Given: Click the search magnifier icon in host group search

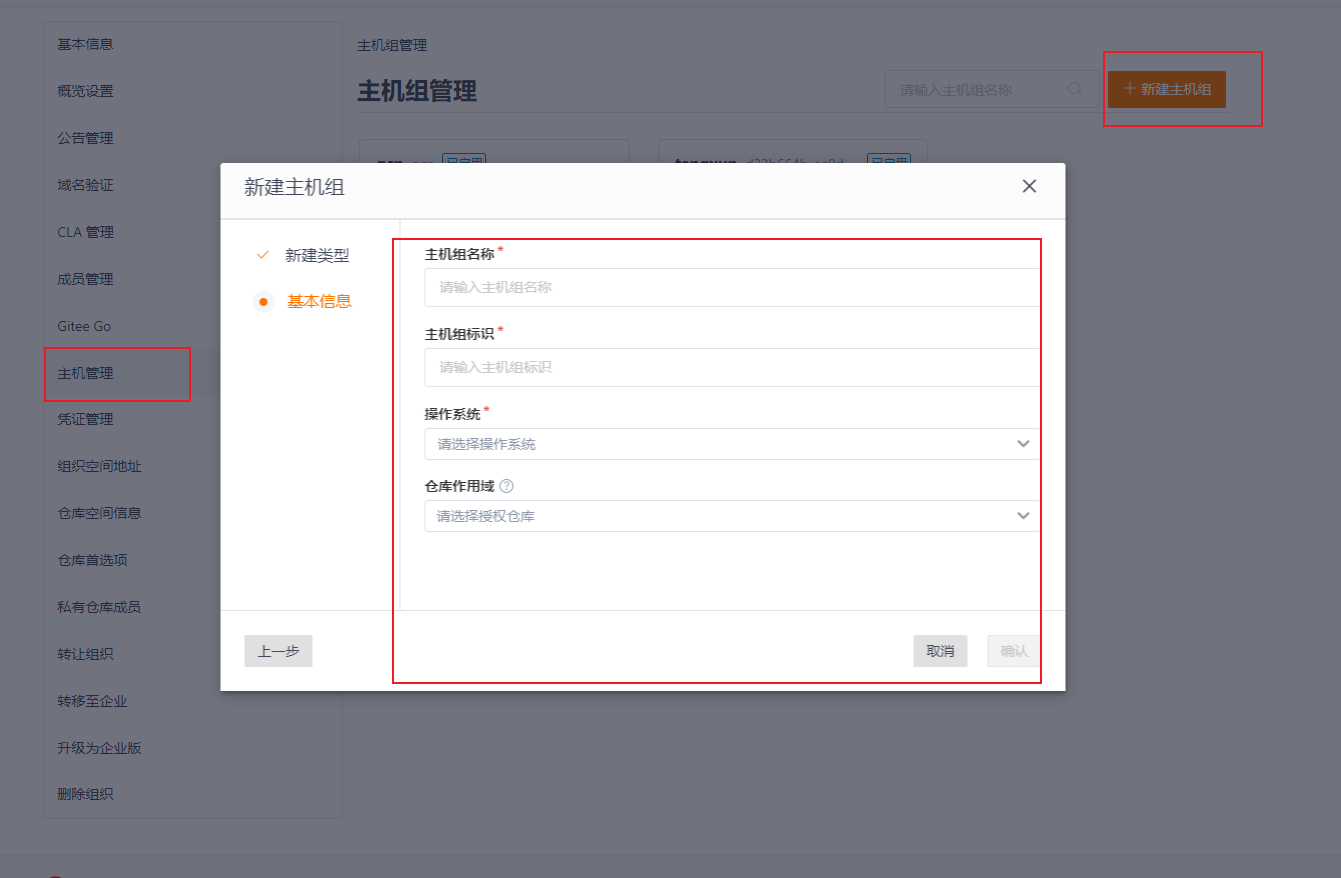Looking at the screenshot, I should coord(1076,89).
